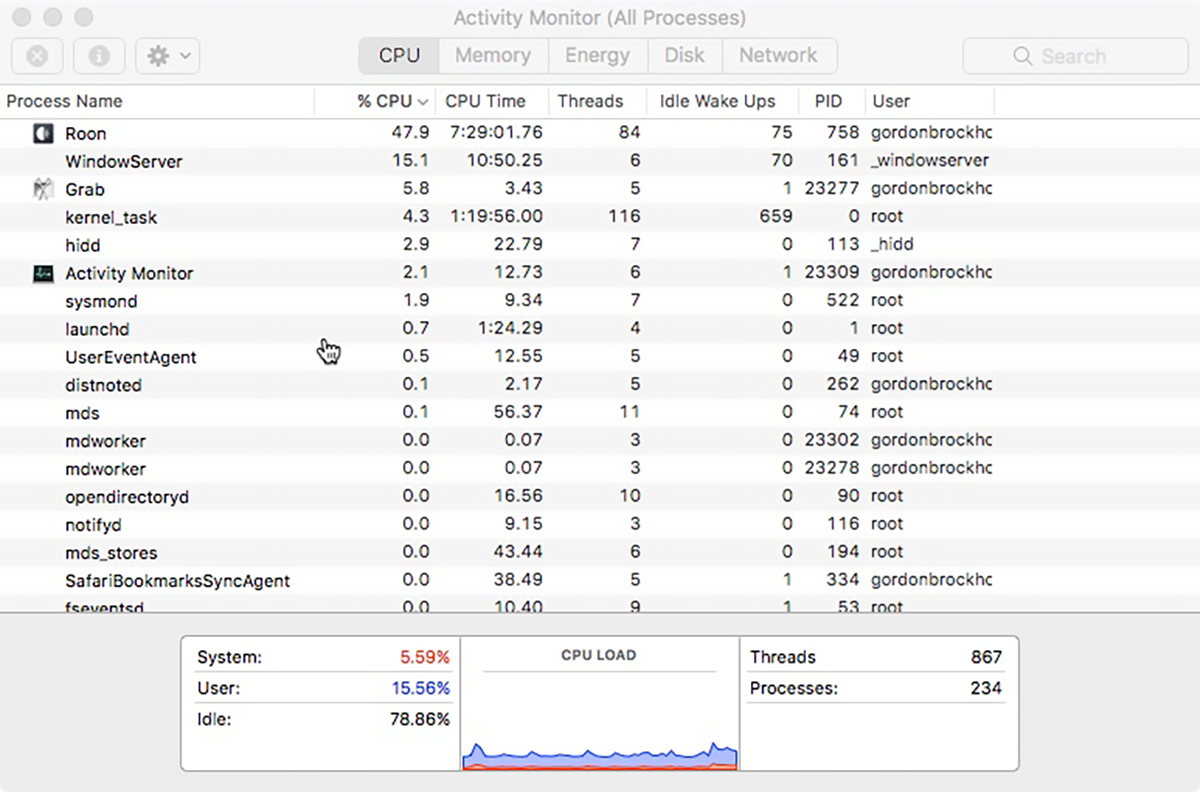Select the distnoted process row
This screenshot has height=792, width=1200.
600,385
